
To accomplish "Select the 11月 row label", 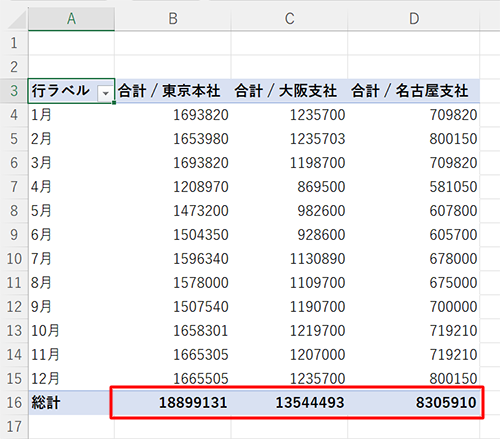I will (71, 355).
